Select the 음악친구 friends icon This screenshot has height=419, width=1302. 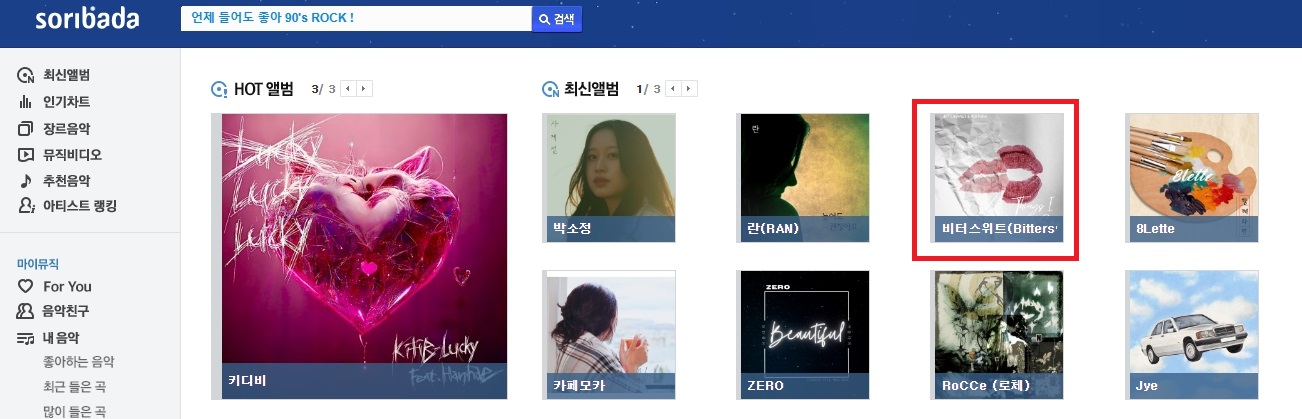click(26, 312)
